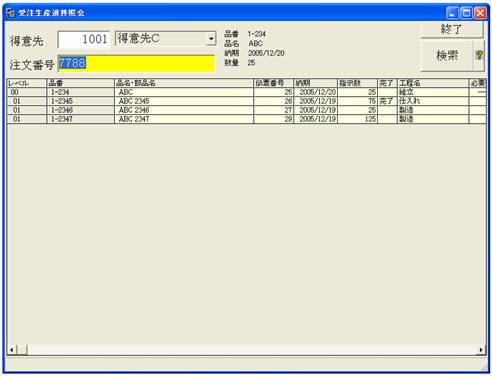The width and height of the screenshot is (492, 376).
Task: Minimize the 受注生産進捗照会 window
Action: click(452, 13)
